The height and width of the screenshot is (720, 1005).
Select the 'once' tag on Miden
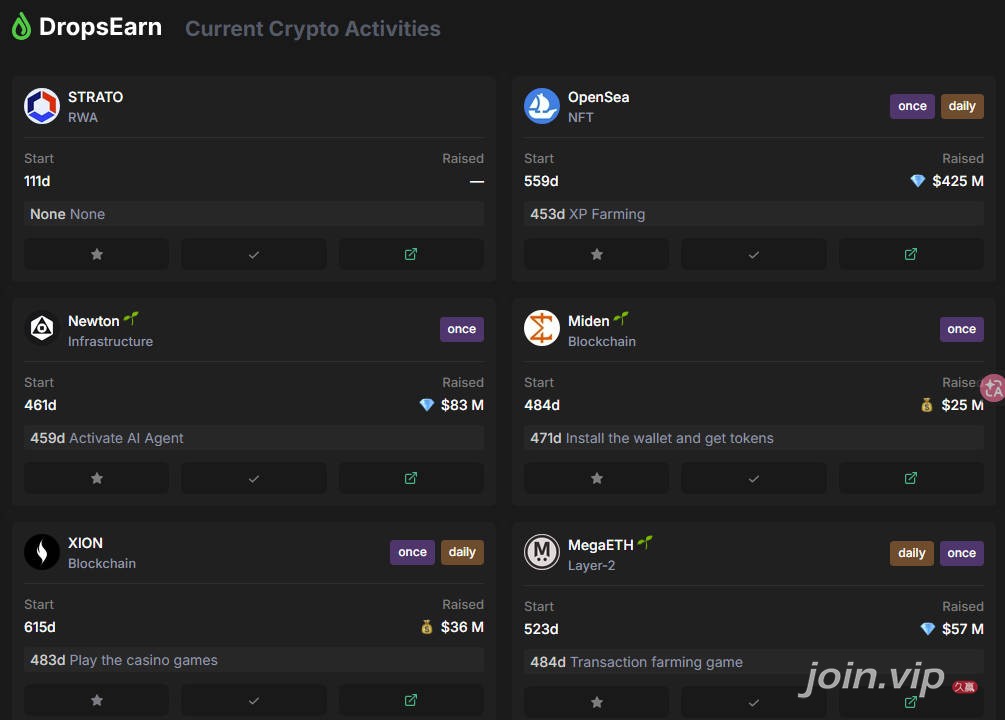point(961,329)
